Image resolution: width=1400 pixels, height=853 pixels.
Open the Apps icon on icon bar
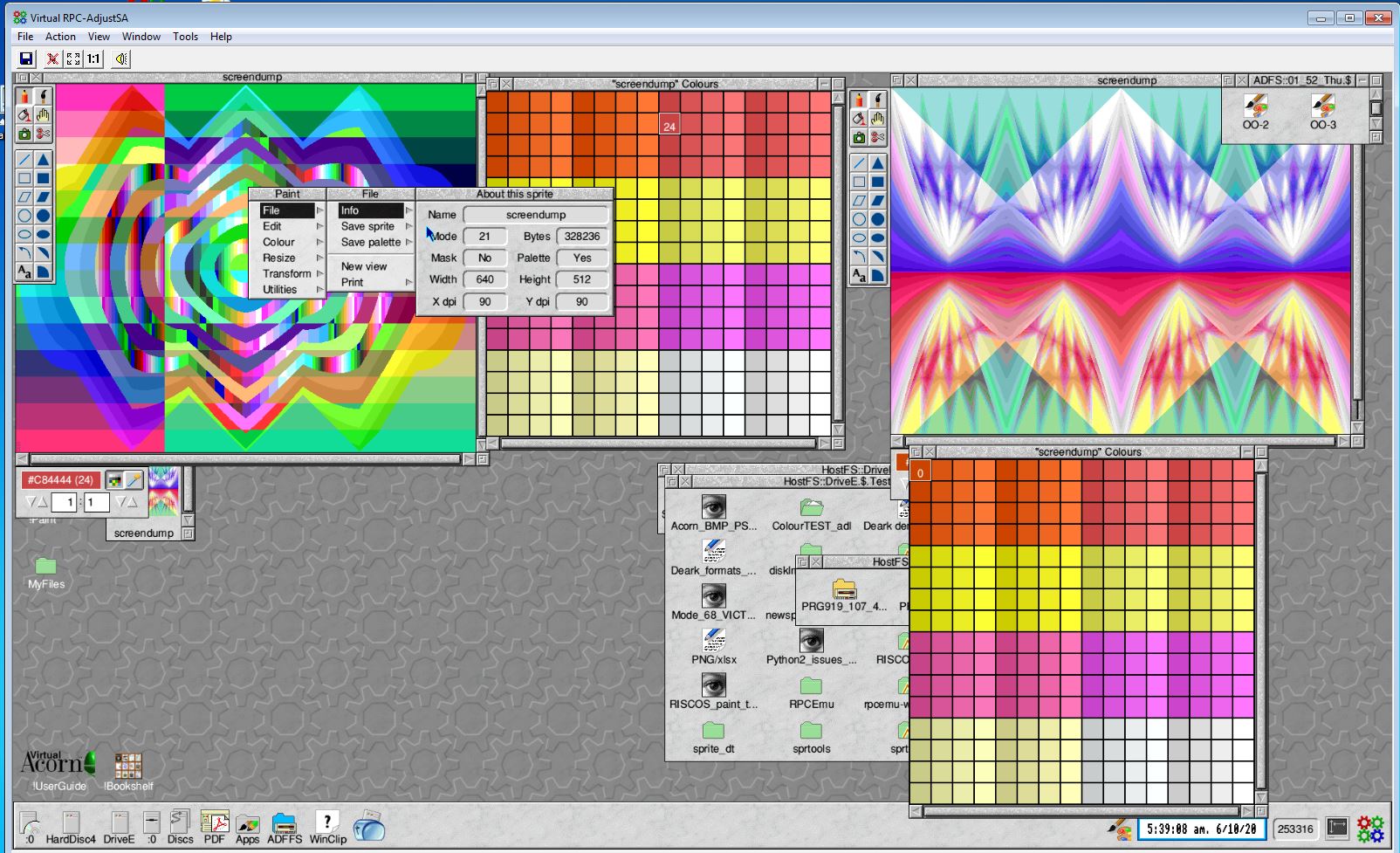pos(248,829)
